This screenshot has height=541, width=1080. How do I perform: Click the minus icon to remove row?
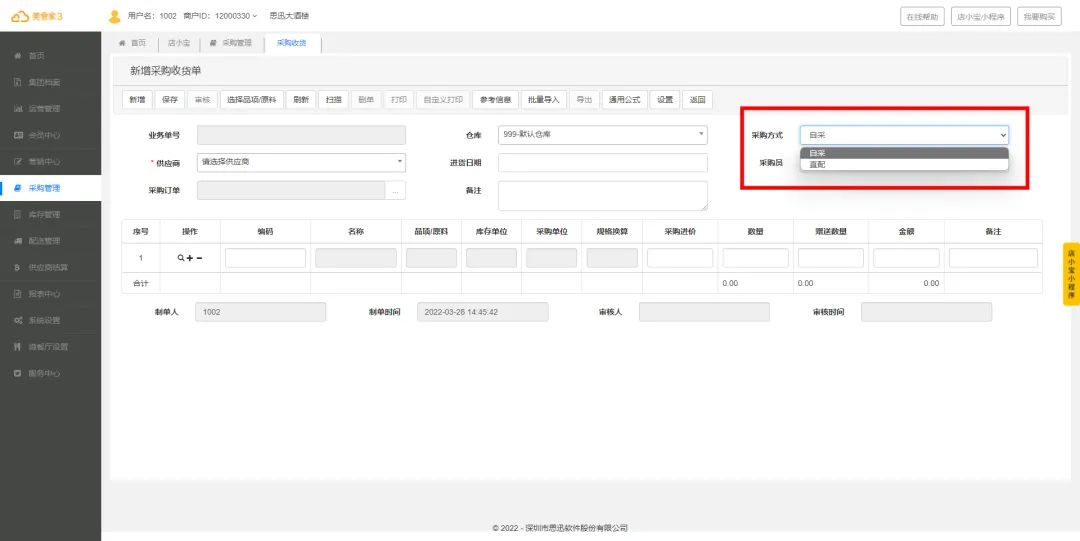point(199,258)
